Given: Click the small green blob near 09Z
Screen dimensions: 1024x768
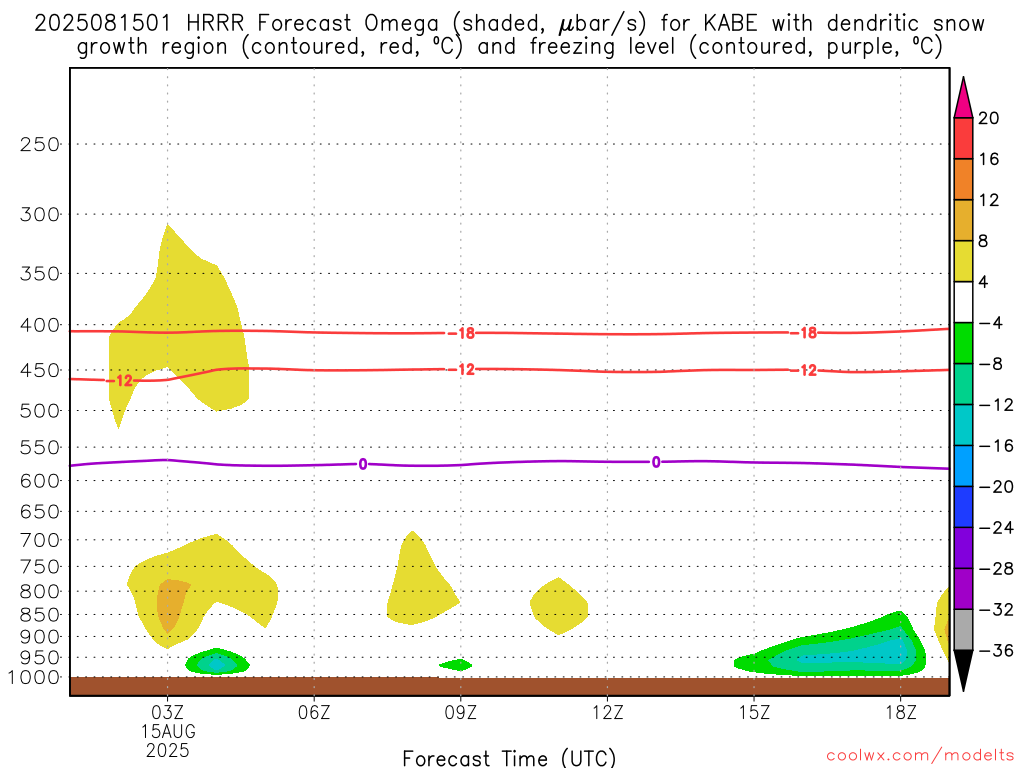Looking at the screenshot, I should [x=456, y=665].
